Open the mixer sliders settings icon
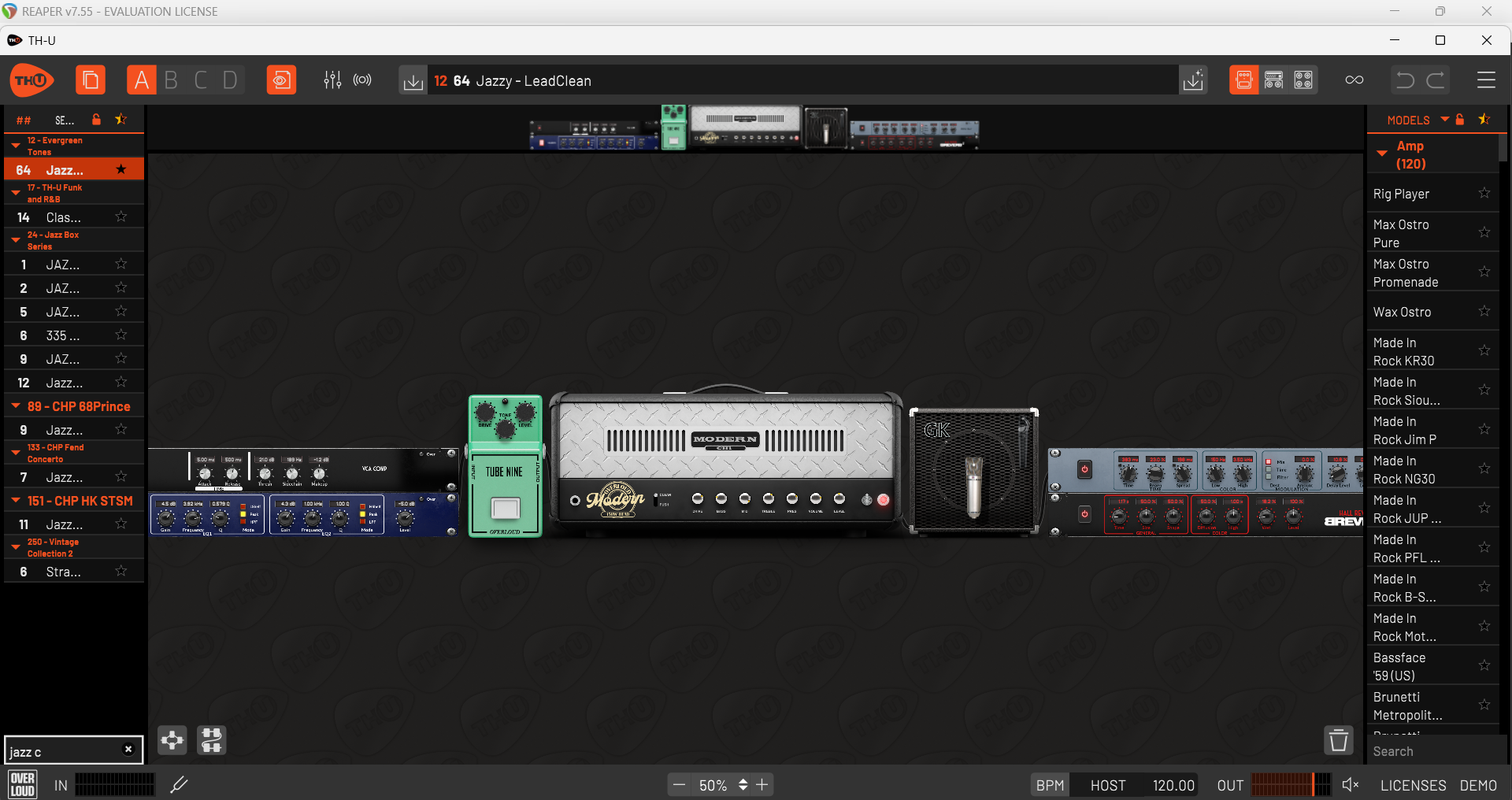Viewport: 1512px width, 800px height. click(332, 80)
